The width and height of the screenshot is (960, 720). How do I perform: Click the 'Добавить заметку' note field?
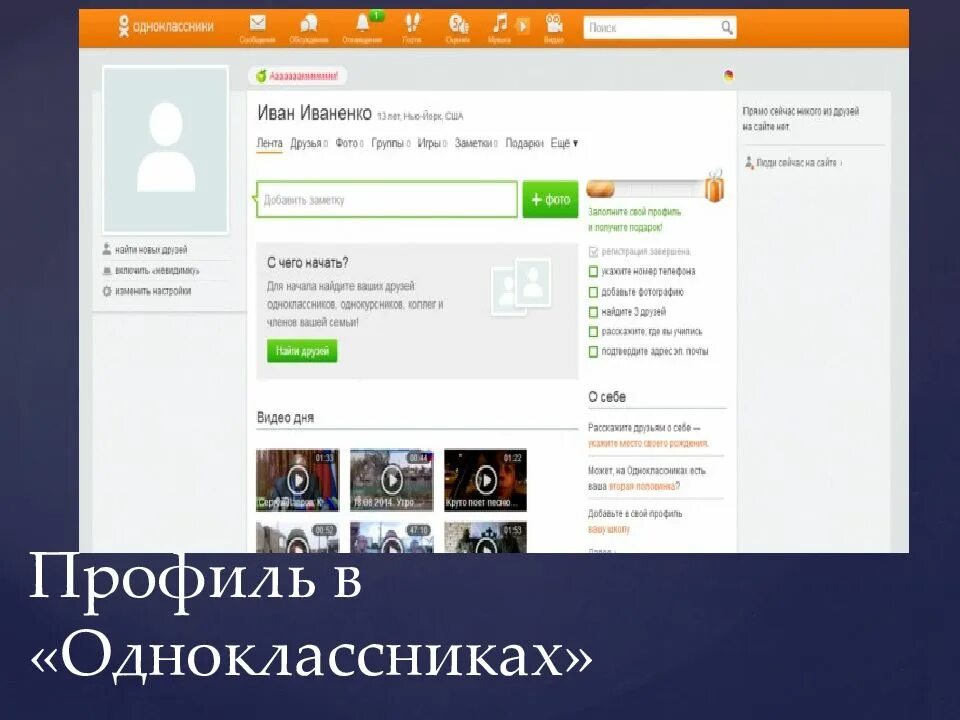pos(387,200)
